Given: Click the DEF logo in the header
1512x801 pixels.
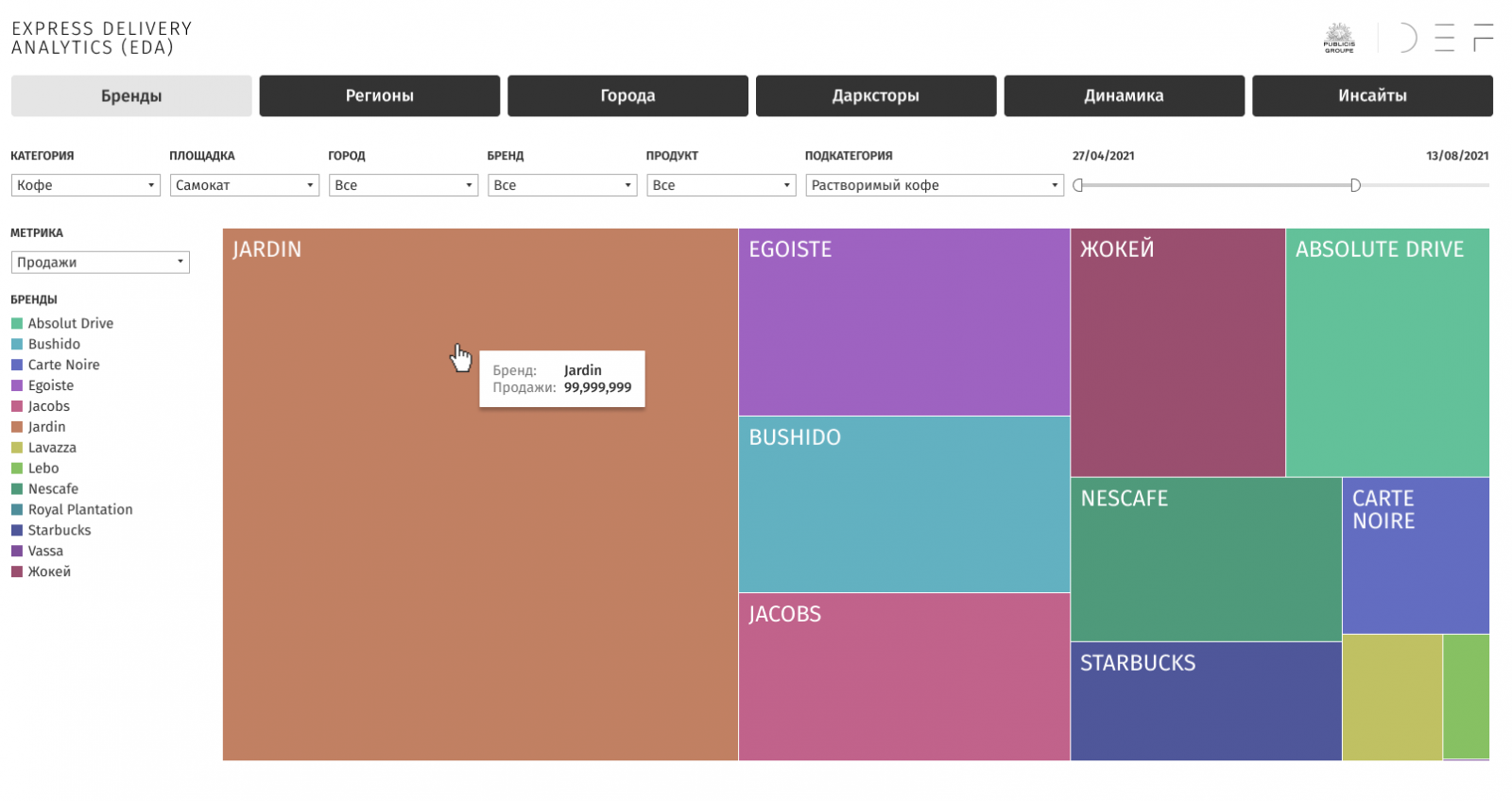Looking at the screenshot, I should pos(1445,38).
